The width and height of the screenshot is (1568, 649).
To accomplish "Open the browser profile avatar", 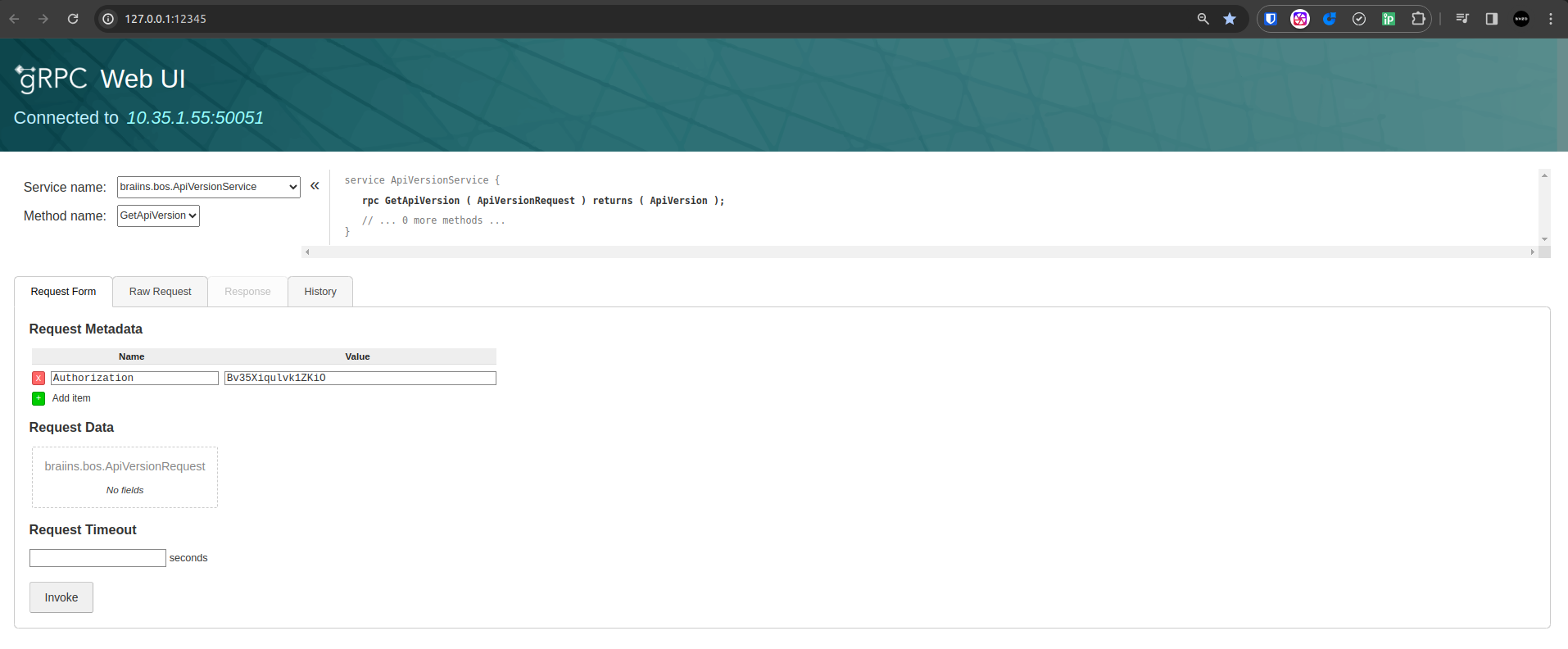I will coord(1521,19).
